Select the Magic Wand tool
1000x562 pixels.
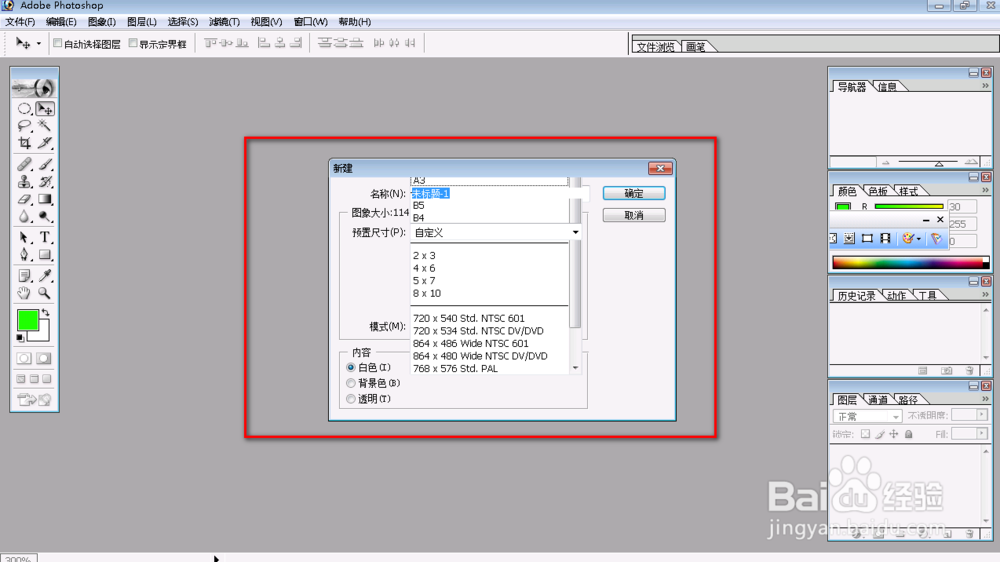point(45,126)
